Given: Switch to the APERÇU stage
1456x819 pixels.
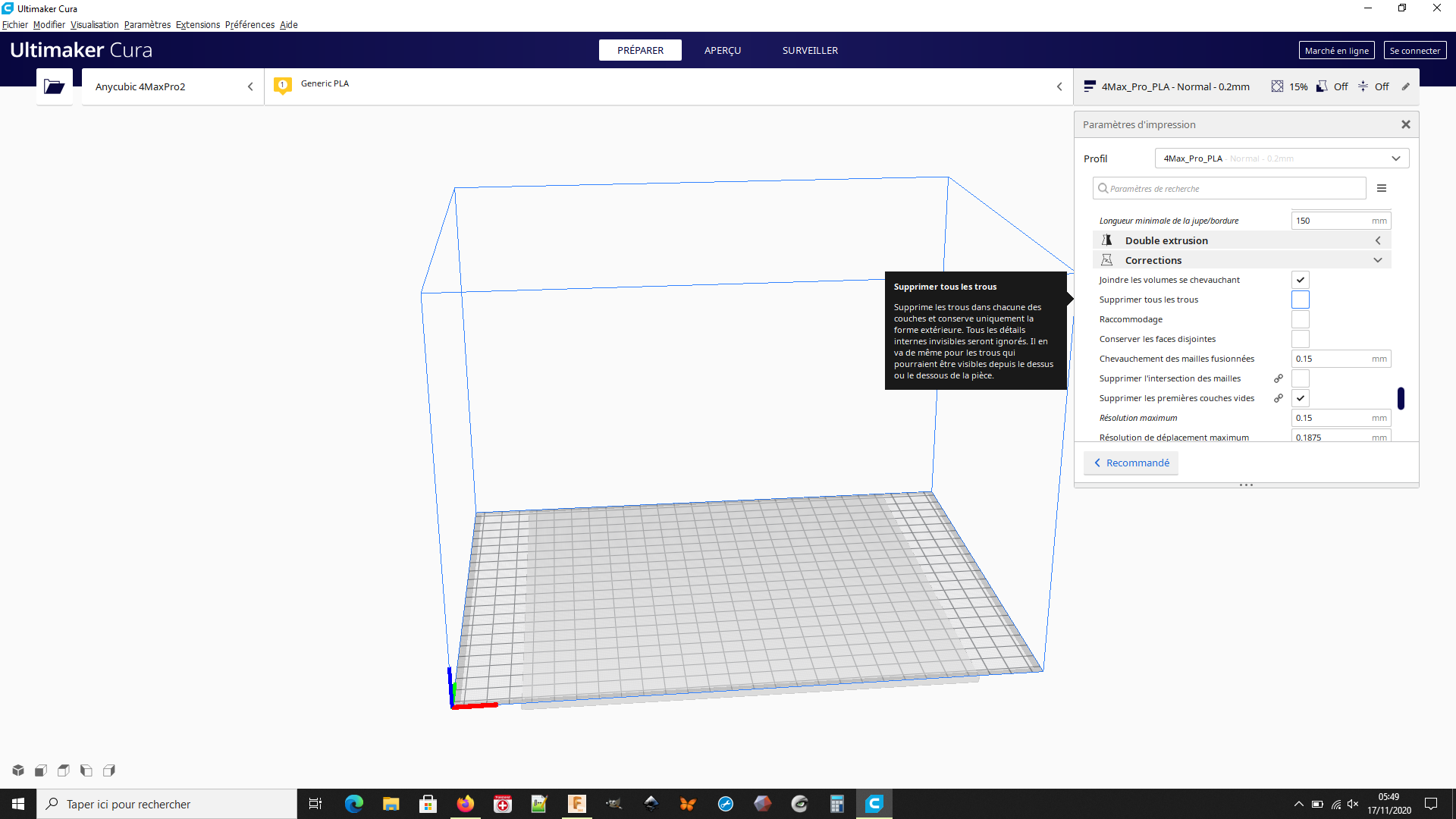Looking at the screenshot, I should pos(723,50).
